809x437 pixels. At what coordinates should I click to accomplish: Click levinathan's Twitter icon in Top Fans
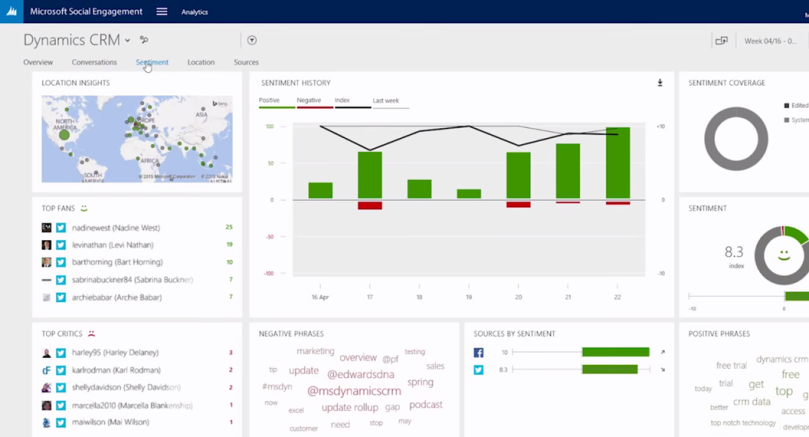click(x=61, y=245)
